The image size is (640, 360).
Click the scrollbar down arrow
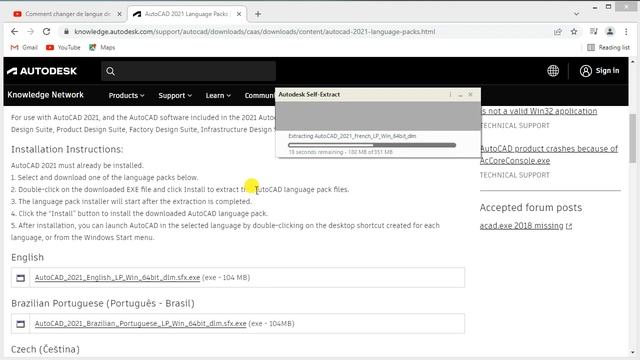pyautogui.click(x=633, y=352)
